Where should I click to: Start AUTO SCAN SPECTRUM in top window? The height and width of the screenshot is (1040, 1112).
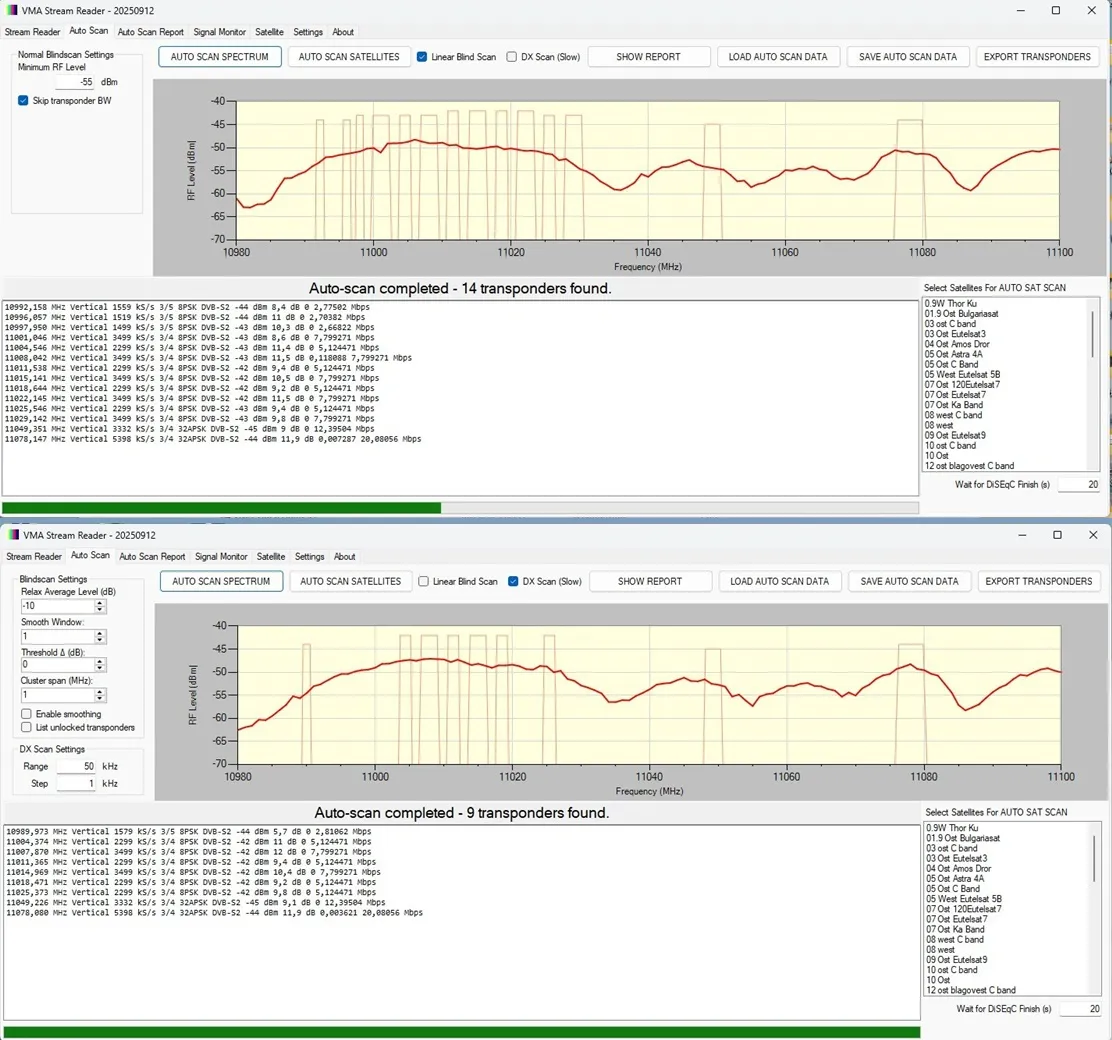(x=220, y=57)
